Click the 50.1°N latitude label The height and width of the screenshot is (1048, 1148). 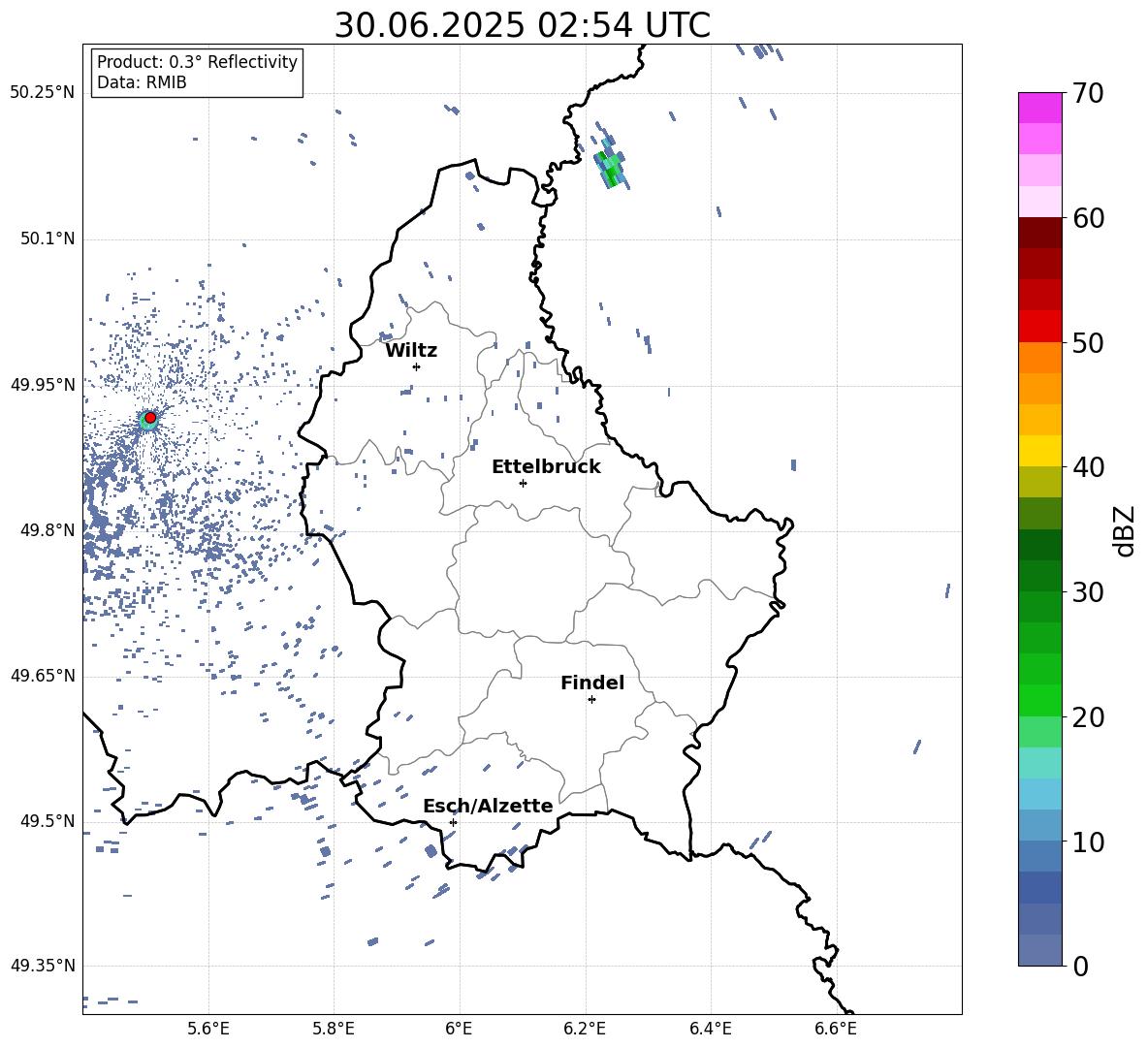pyautogui.click(x=47, y=238)
